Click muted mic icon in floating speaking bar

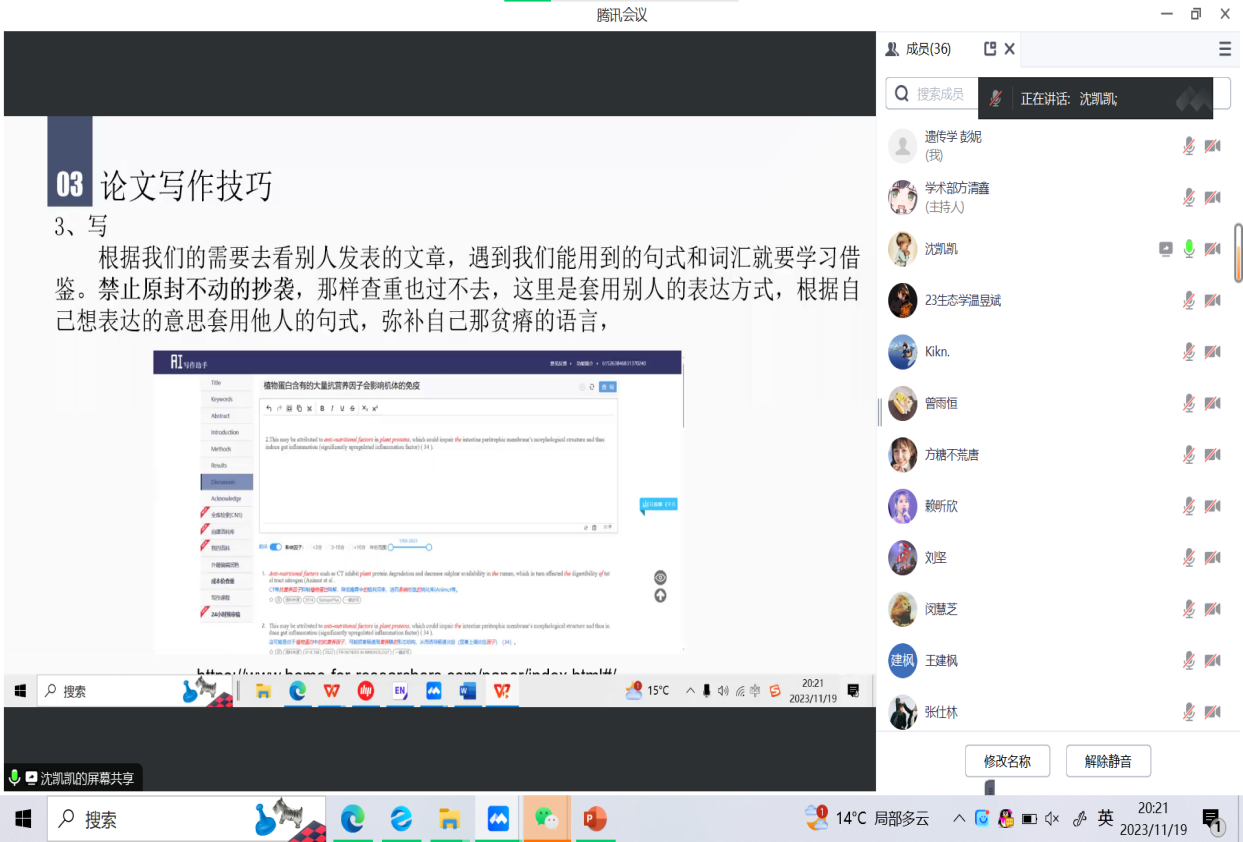point(996,98)
